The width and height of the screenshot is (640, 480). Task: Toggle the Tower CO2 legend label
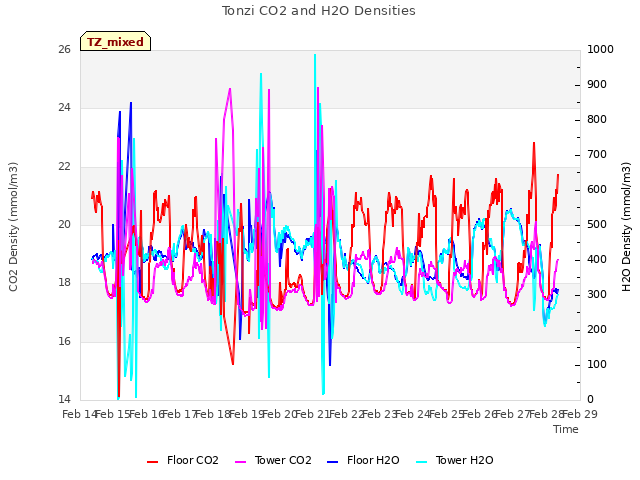tap(283, 460)
